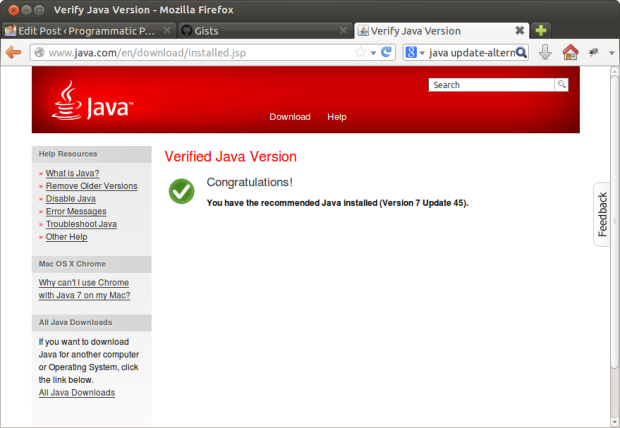Go back with the orange arrow button
Viewport: 620px width, 428px height.
tap(13, 52)
